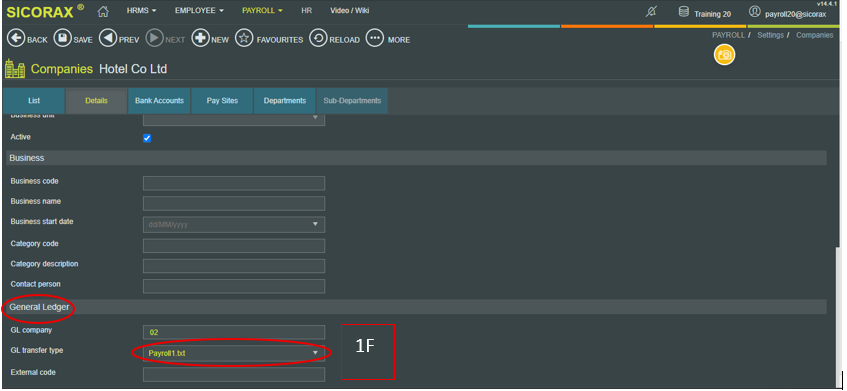Create a record with the NEW plus icon
This screenshot has width=847, height=391.
(x=200, y=38)
